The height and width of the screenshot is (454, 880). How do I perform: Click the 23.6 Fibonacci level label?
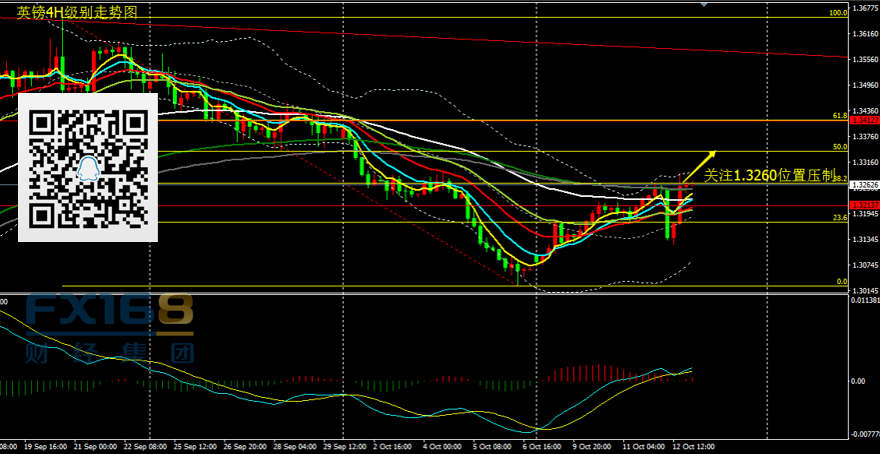click(x=839, y=217)
